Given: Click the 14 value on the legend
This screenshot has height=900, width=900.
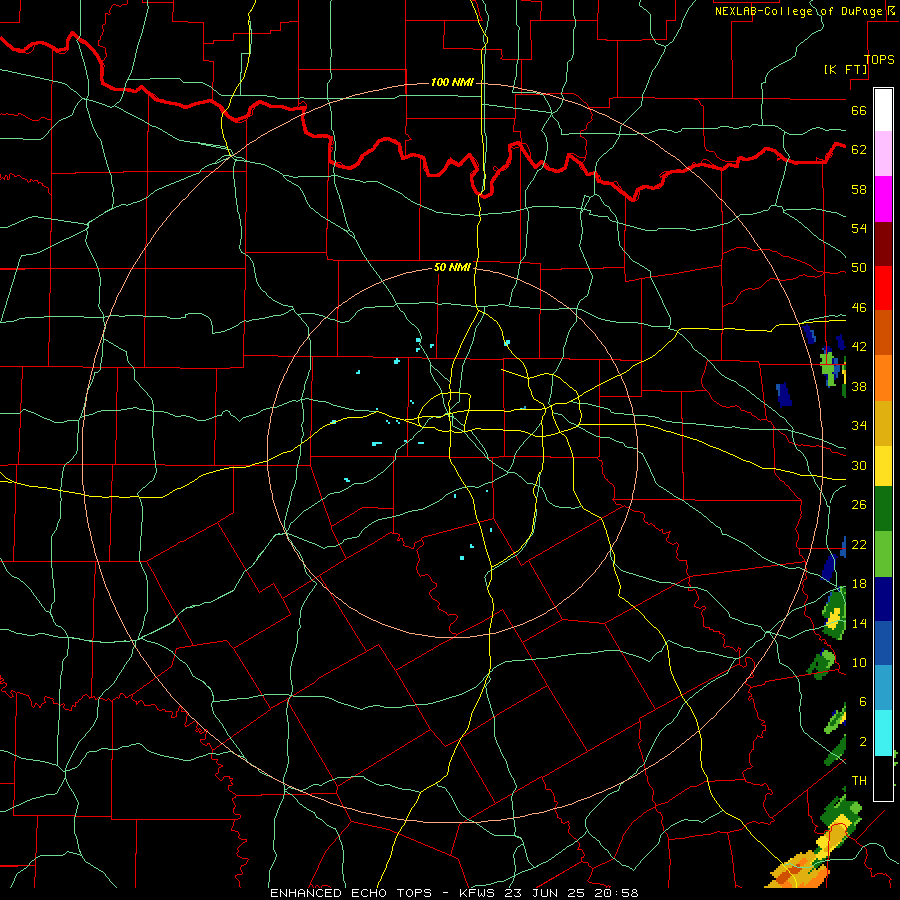Looking at the screenshot, I should 859,623.
